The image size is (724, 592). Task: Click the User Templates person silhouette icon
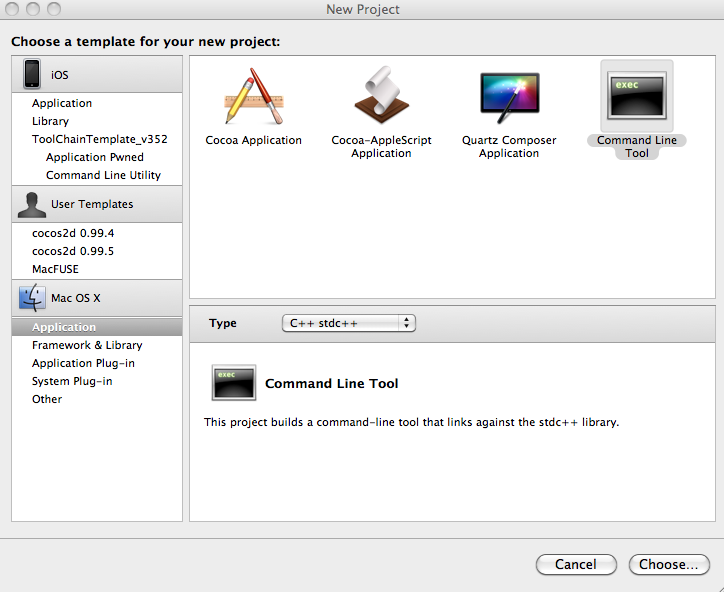click(32, 204)
